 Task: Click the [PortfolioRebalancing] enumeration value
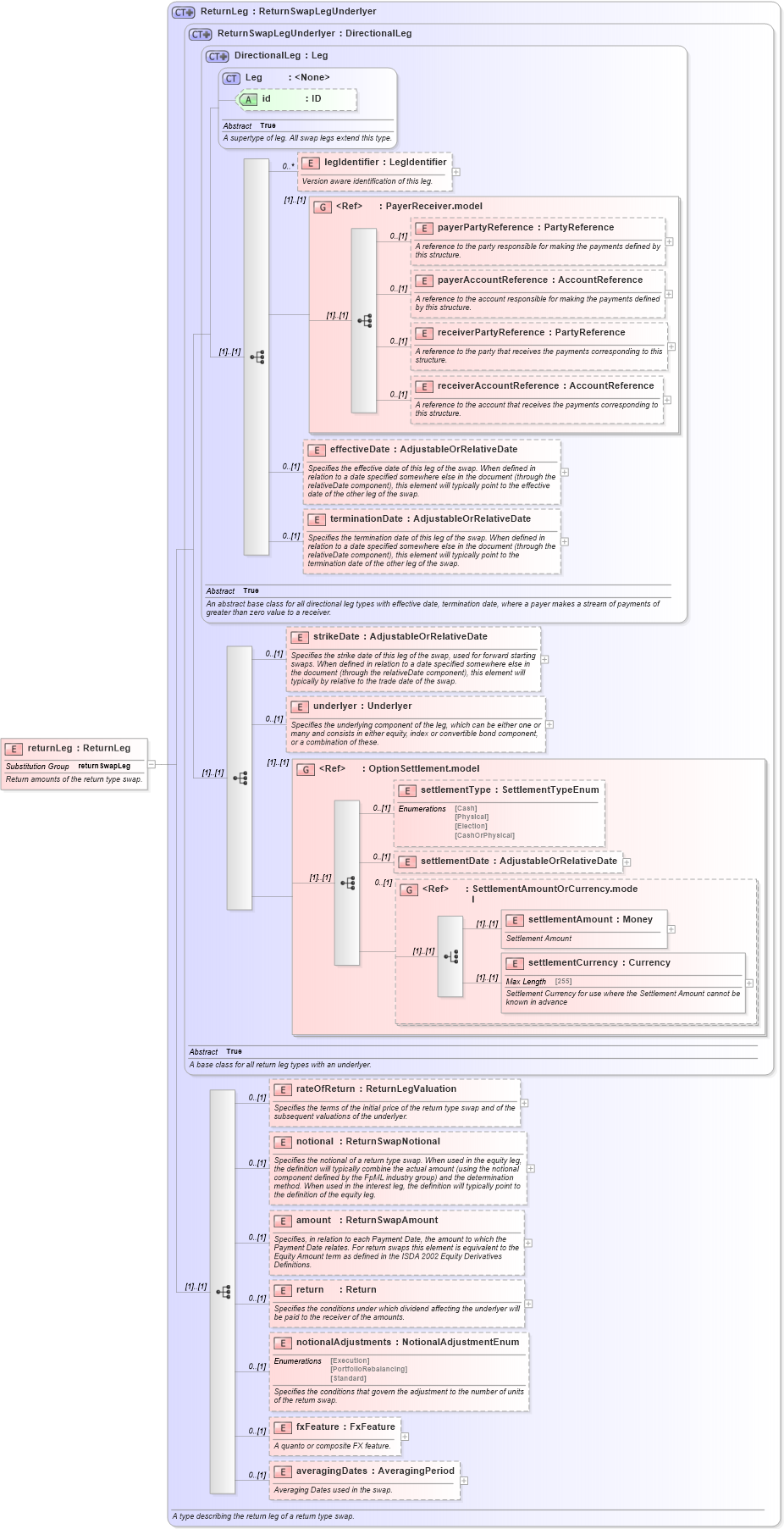(368, 1370)
